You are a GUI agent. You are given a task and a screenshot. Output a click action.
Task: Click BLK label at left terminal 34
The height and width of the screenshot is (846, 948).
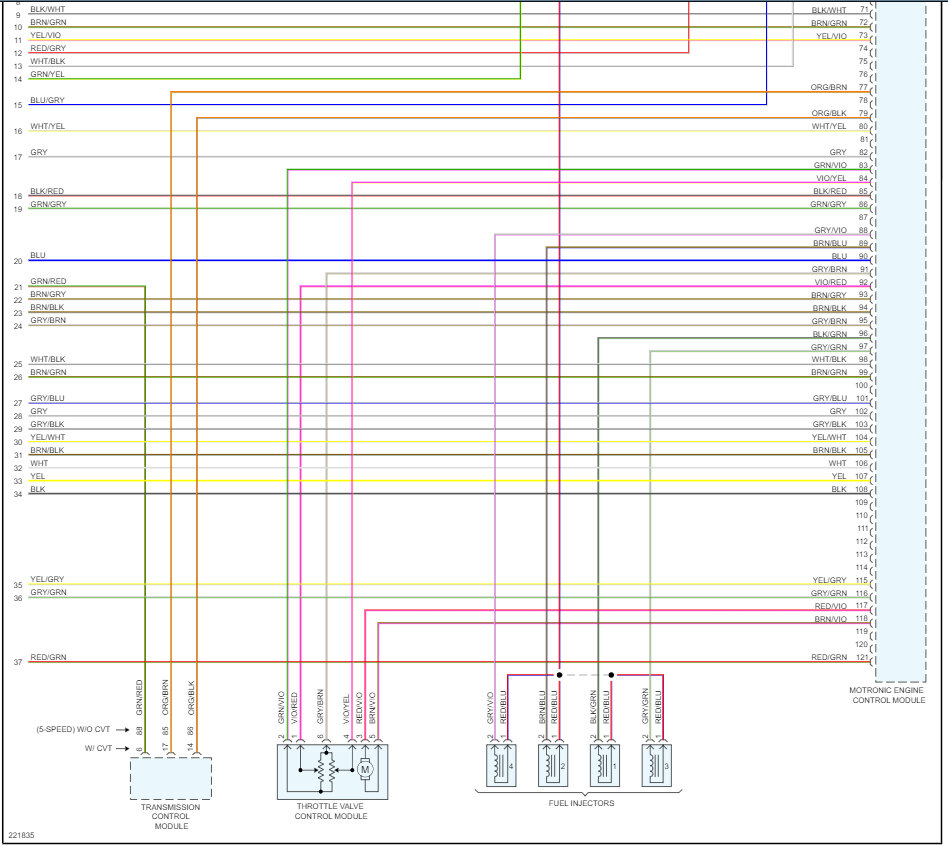(x=37, y=489)
